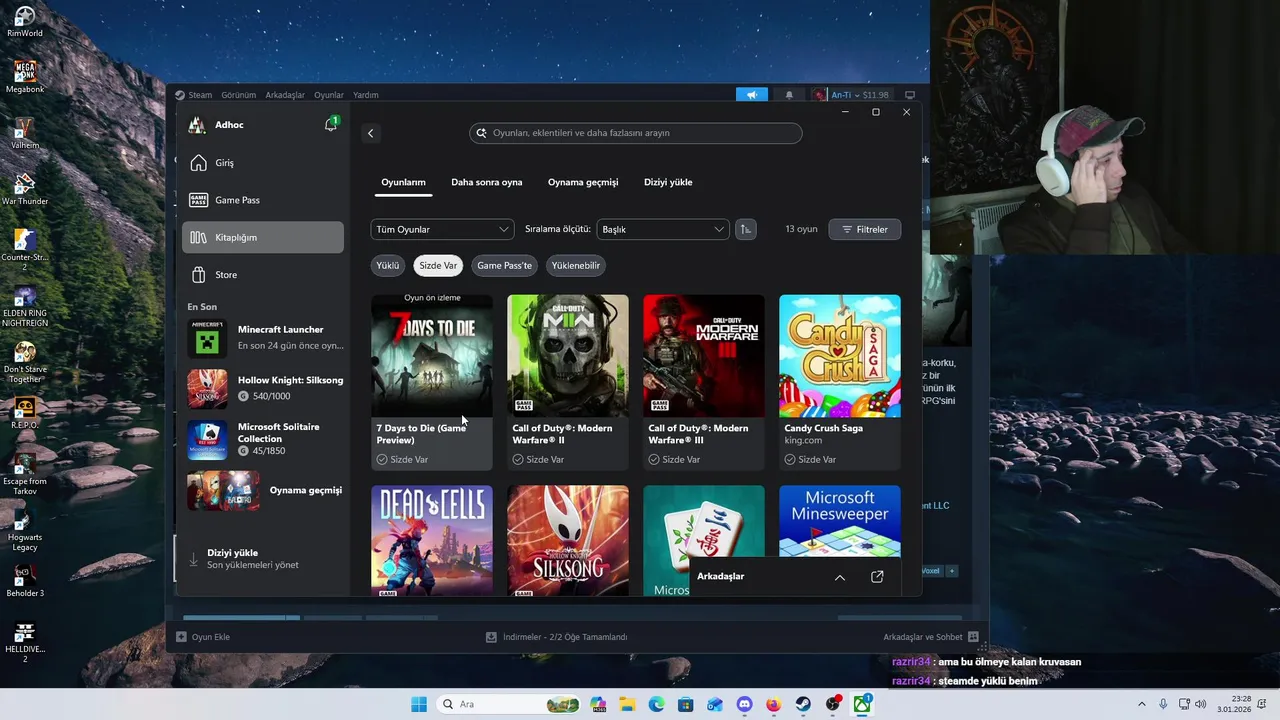
Task: Open Don't Starve Together shortcut
Action: click(x=25, y=362)
